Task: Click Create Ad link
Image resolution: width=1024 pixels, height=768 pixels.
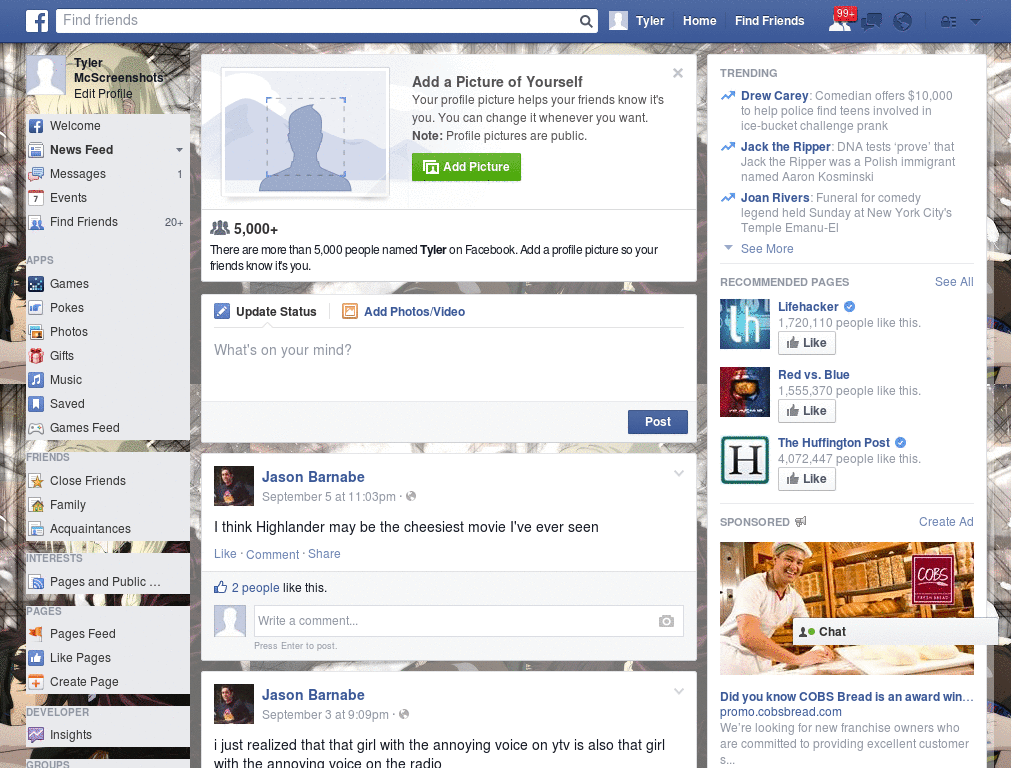Action: 946,522
